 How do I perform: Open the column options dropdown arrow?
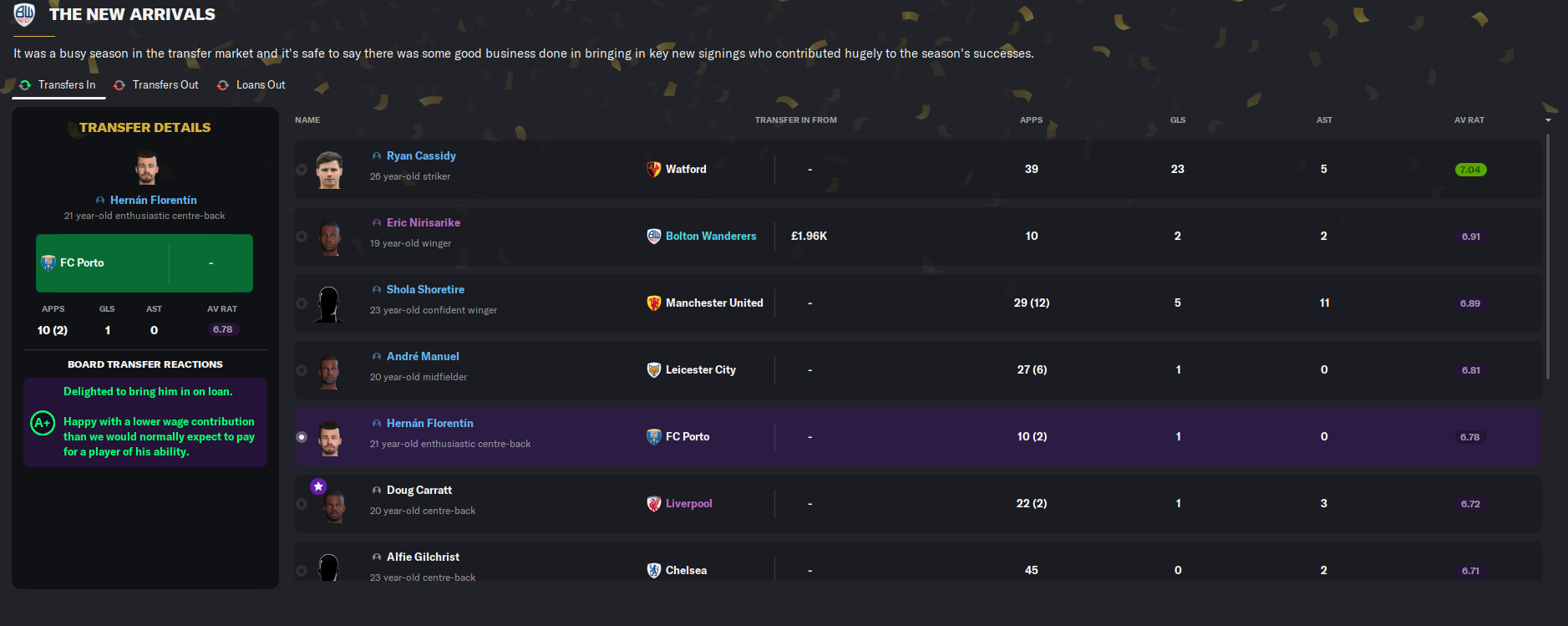tap(1548, 120)
